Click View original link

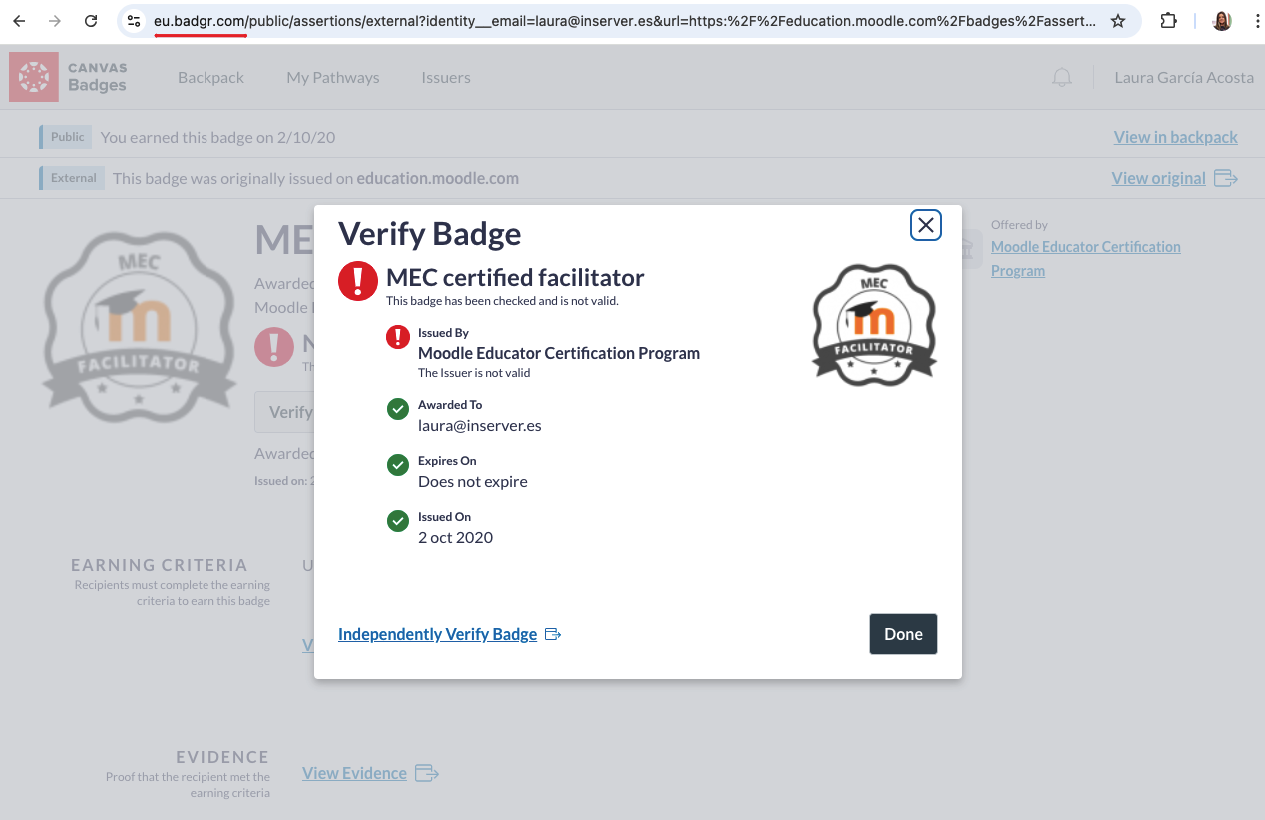(x=1158, y=178)
